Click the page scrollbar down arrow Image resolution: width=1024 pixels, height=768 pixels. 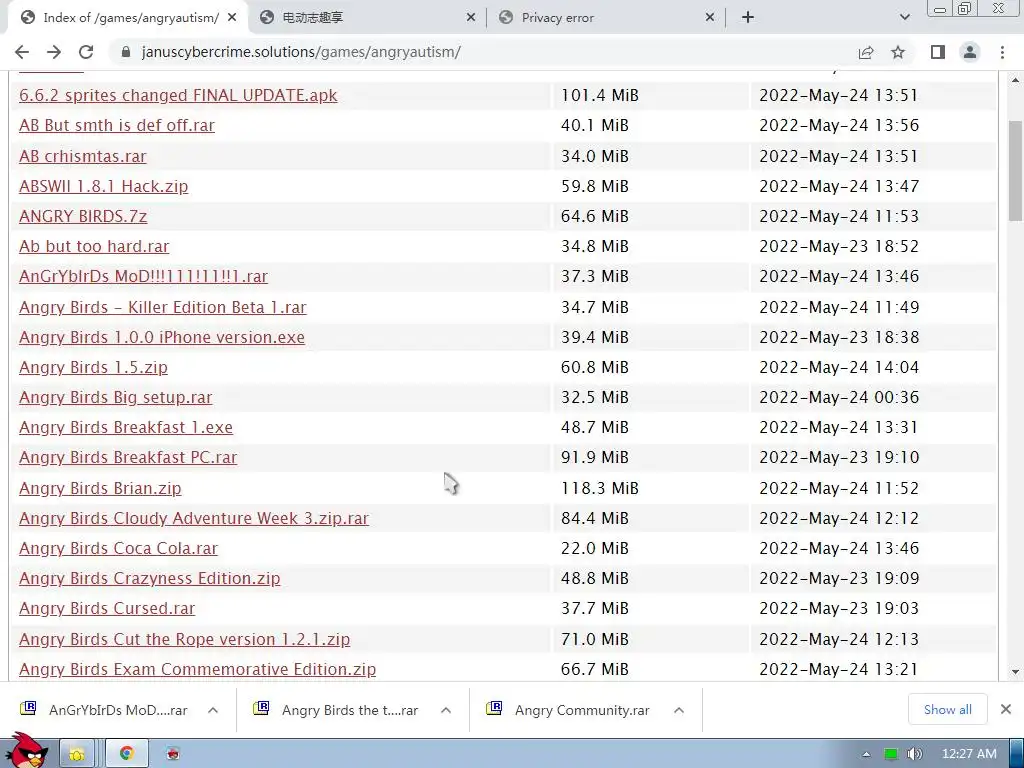coord(1015,672)
